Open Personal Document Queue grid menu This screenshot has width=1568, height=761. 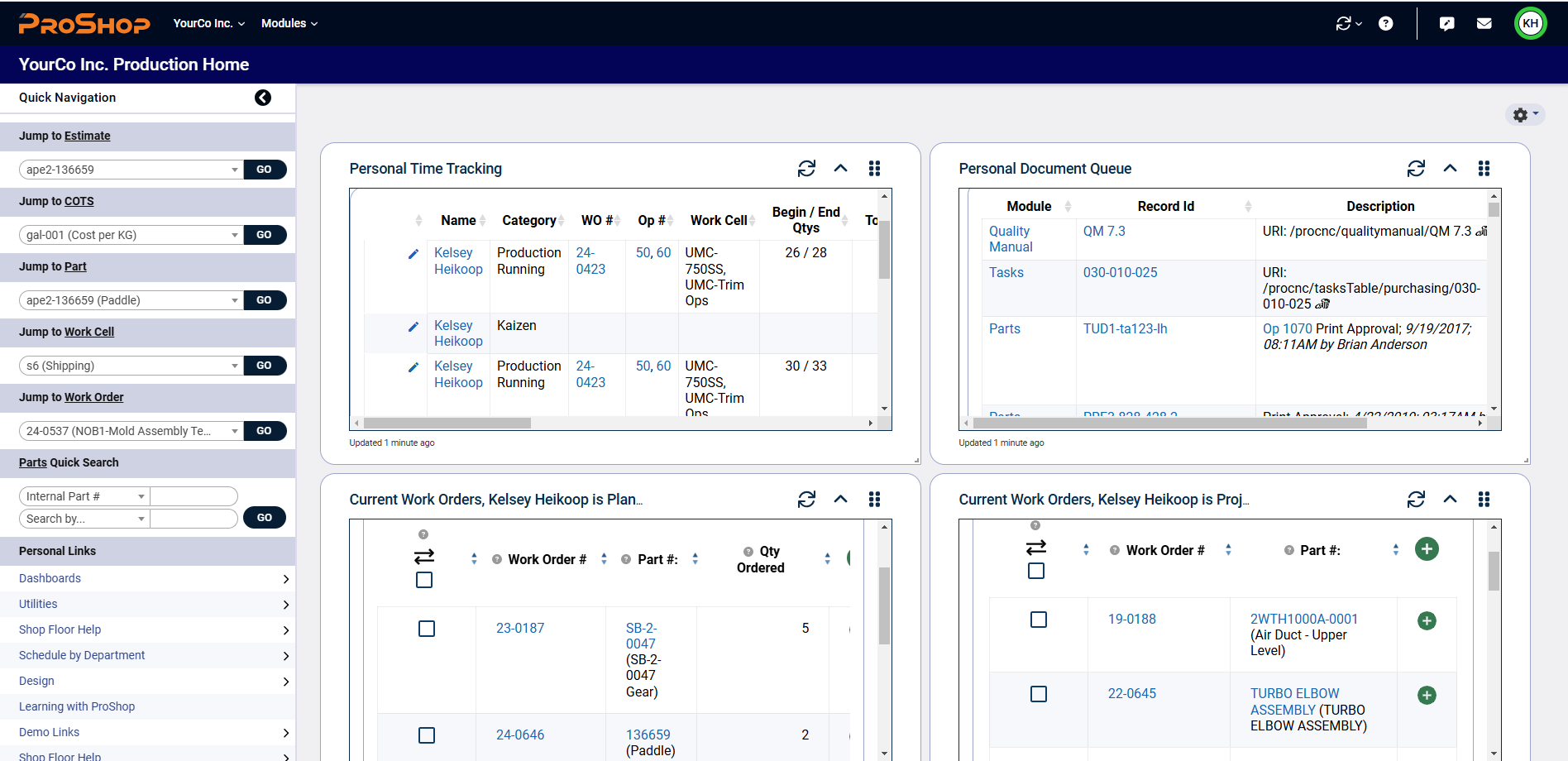pyautogui.click(x=1484, y=169)
